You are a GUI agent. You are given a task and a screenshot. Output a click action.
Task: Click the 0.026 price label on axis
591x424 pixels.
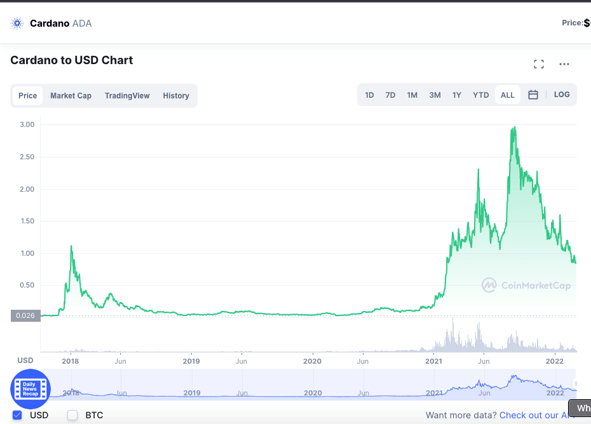tap(25, 315)
